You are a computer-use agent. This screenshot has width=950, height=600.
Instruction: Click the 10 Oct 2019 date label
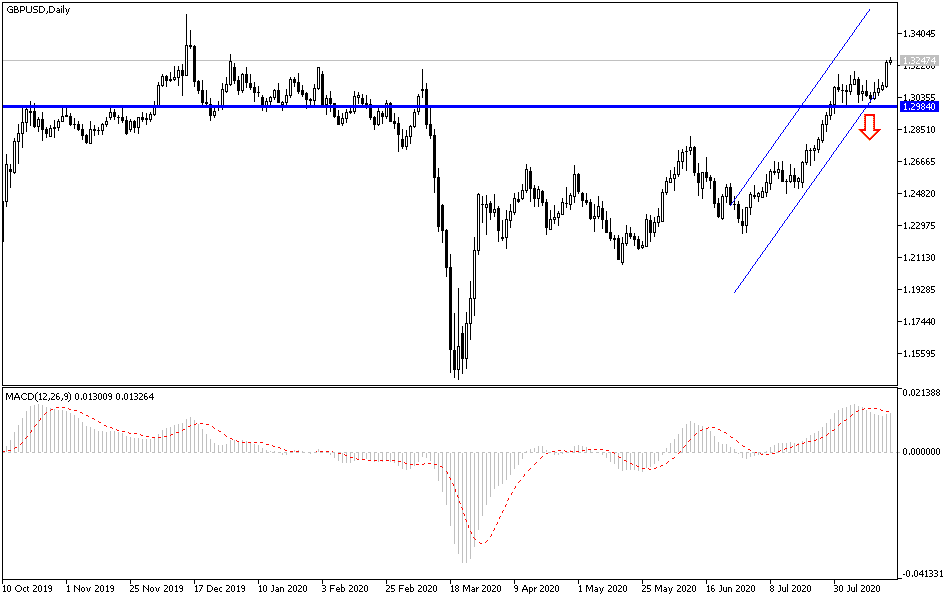pyautogui.click(x=28, y=589)
